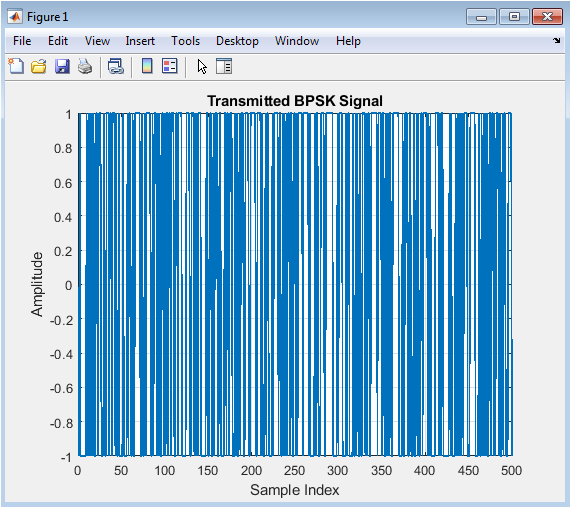The width and height of the screenshot is (571, 508).
Task: Open the Insert menu
Action: [x=140, y=41]
